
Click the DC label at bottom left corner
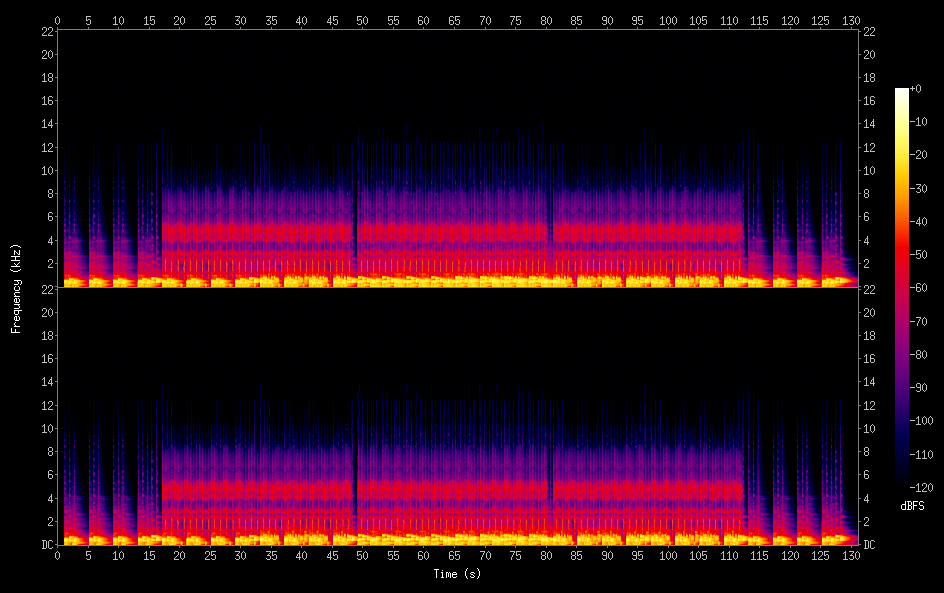pos(45,545)
